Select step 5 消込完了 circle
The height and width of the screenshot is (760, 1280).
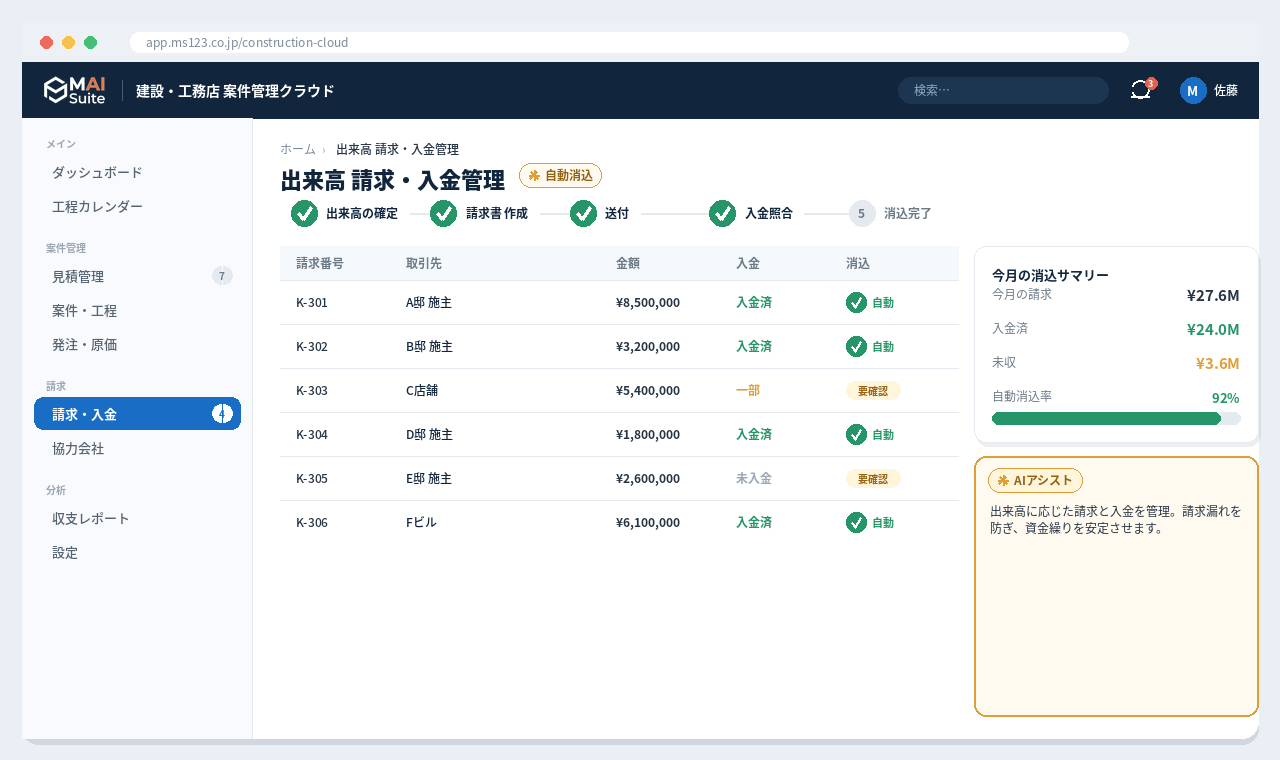pos(862,213)
